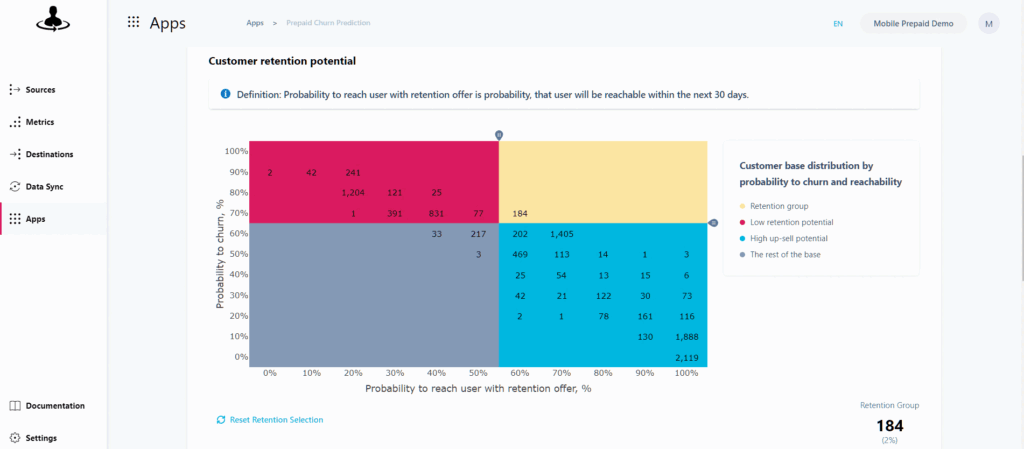The height and width of the screenshot is (449, 1024).
Task: Click the definition info icon
Action: point(225,94)
